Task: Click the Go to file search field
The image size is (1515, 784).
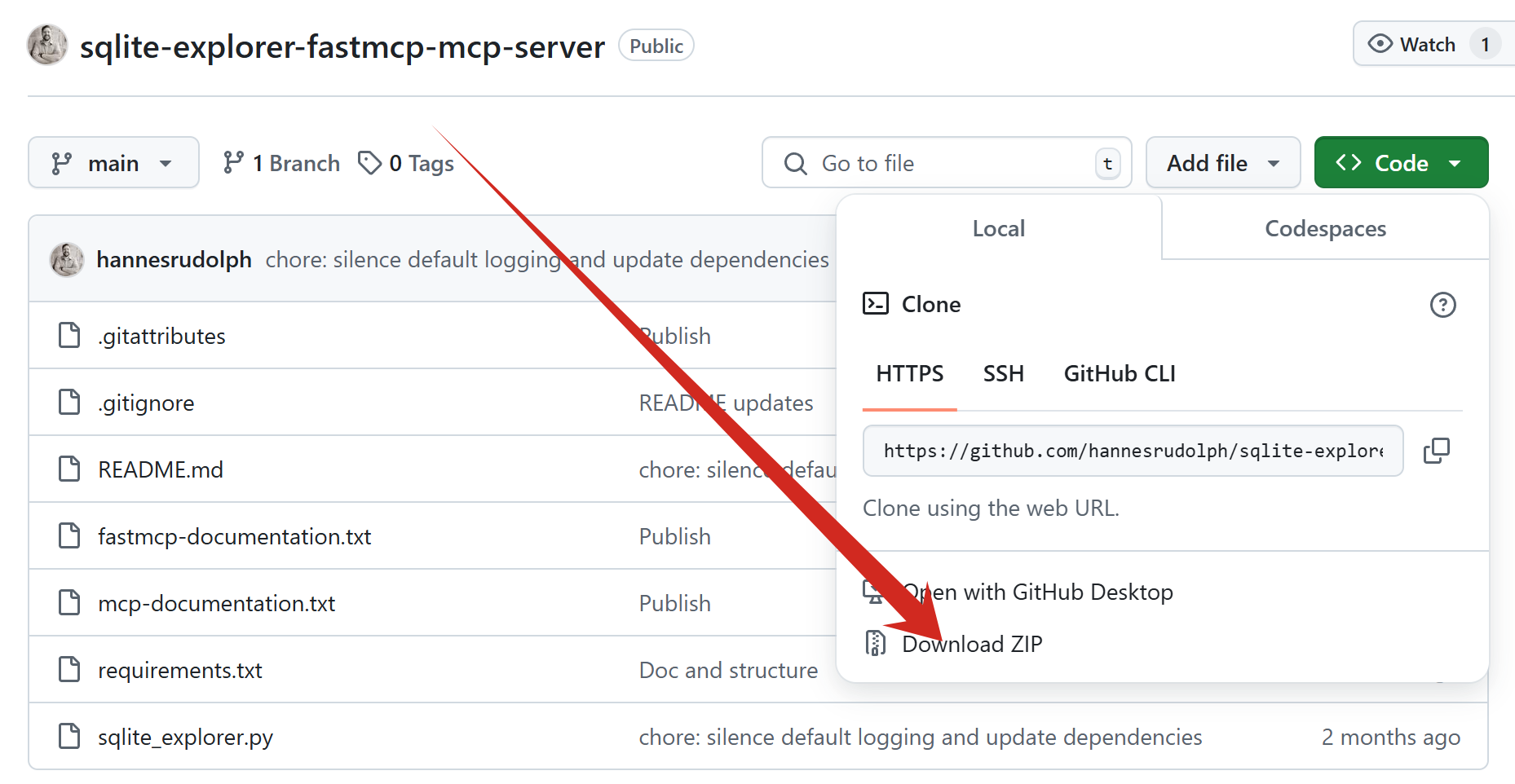Action: [x=946, y=163]
